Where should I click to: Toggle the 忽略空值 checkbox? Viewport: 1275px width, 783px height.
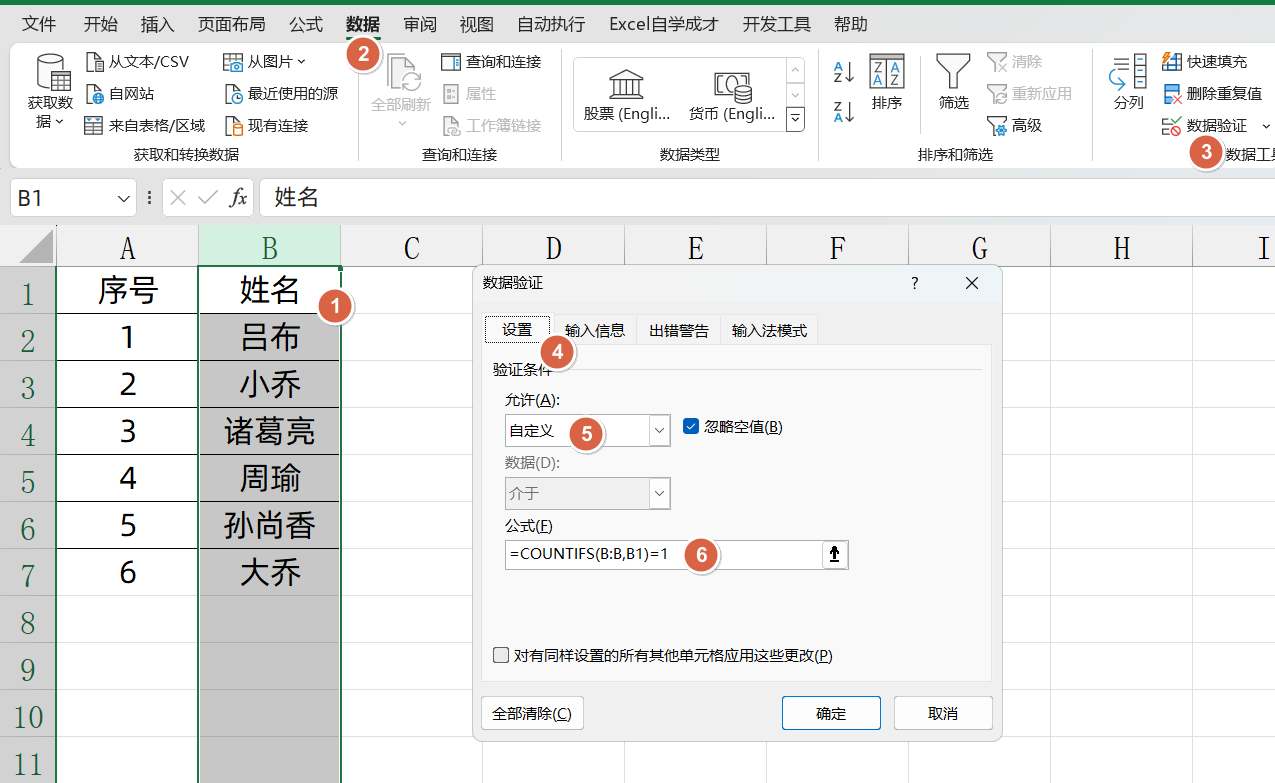(x=690, y=426)
